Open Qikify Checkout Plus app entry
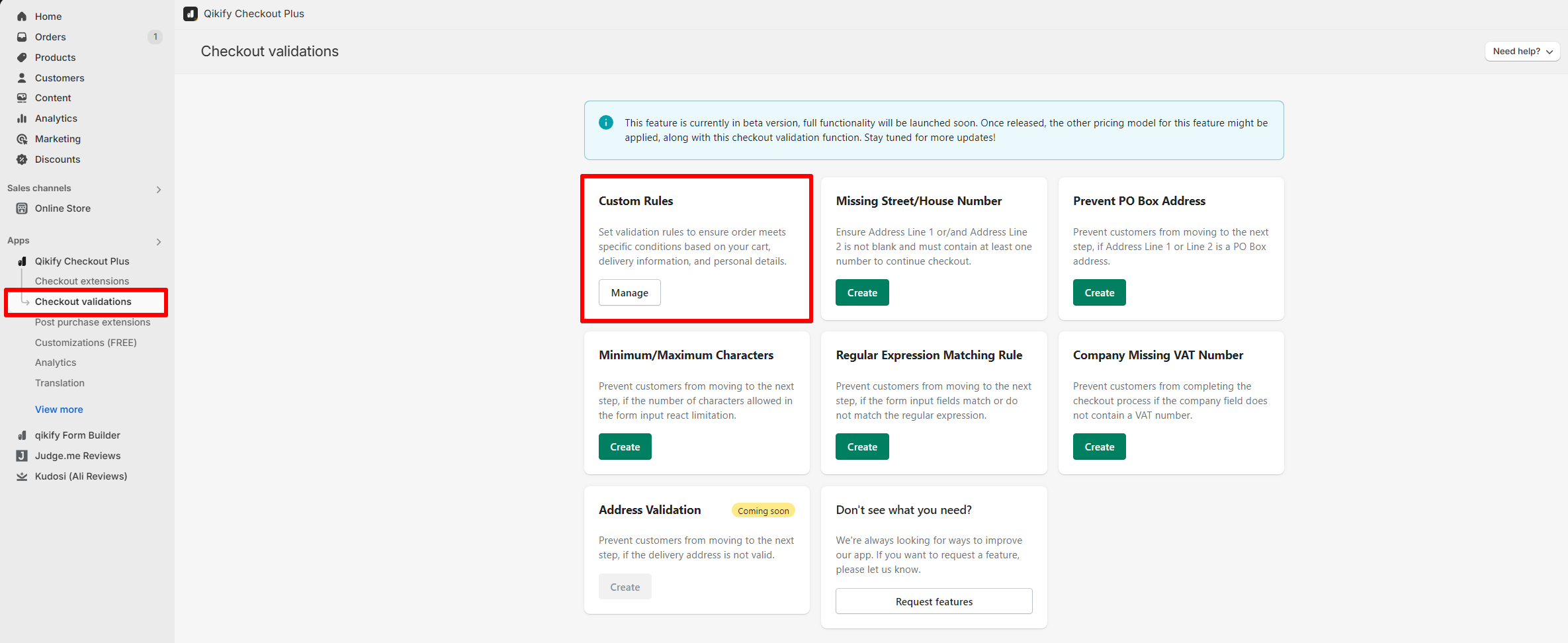 (82, 261)
